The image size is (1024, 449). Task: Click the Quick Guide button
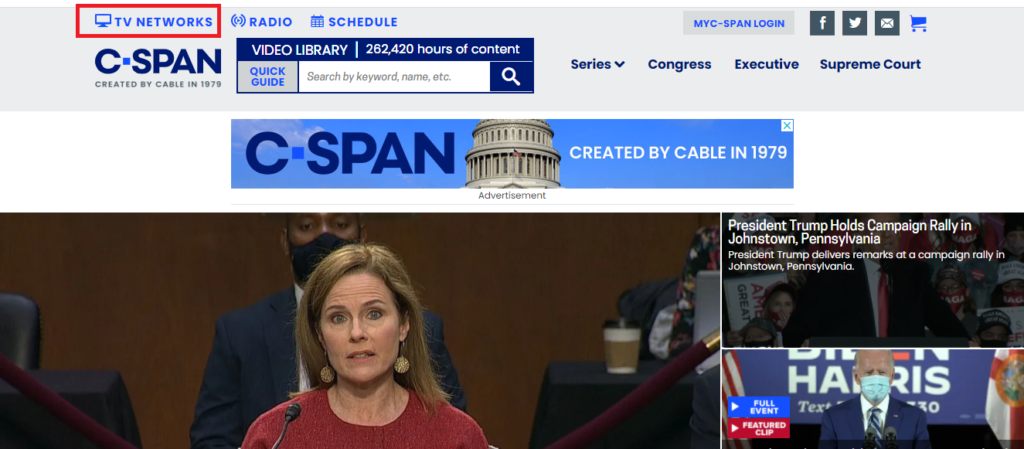pos(268,77)
